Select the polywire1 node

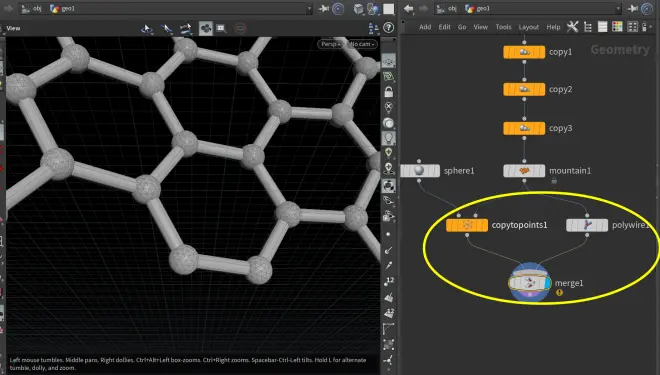click(587, 225)
